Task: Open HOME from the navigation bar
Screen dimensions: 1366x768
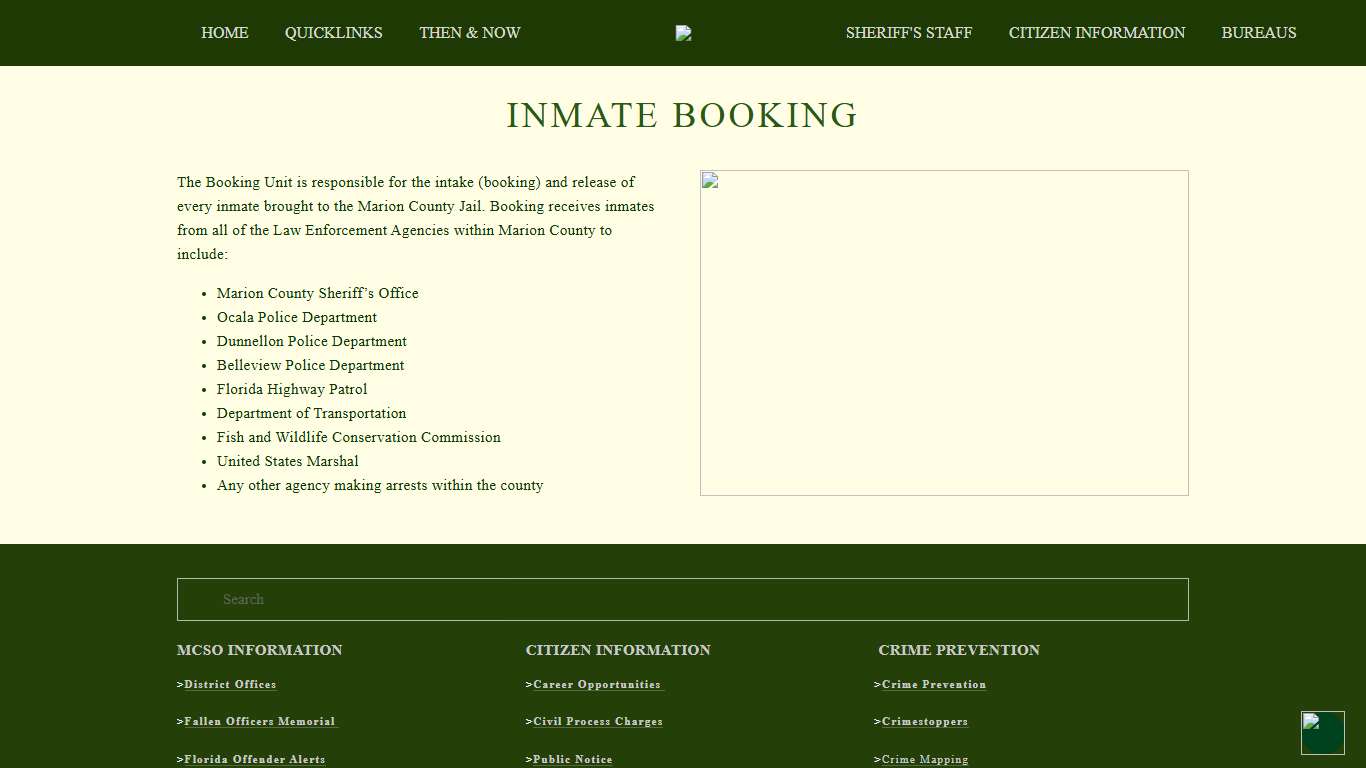Action: 224,33
